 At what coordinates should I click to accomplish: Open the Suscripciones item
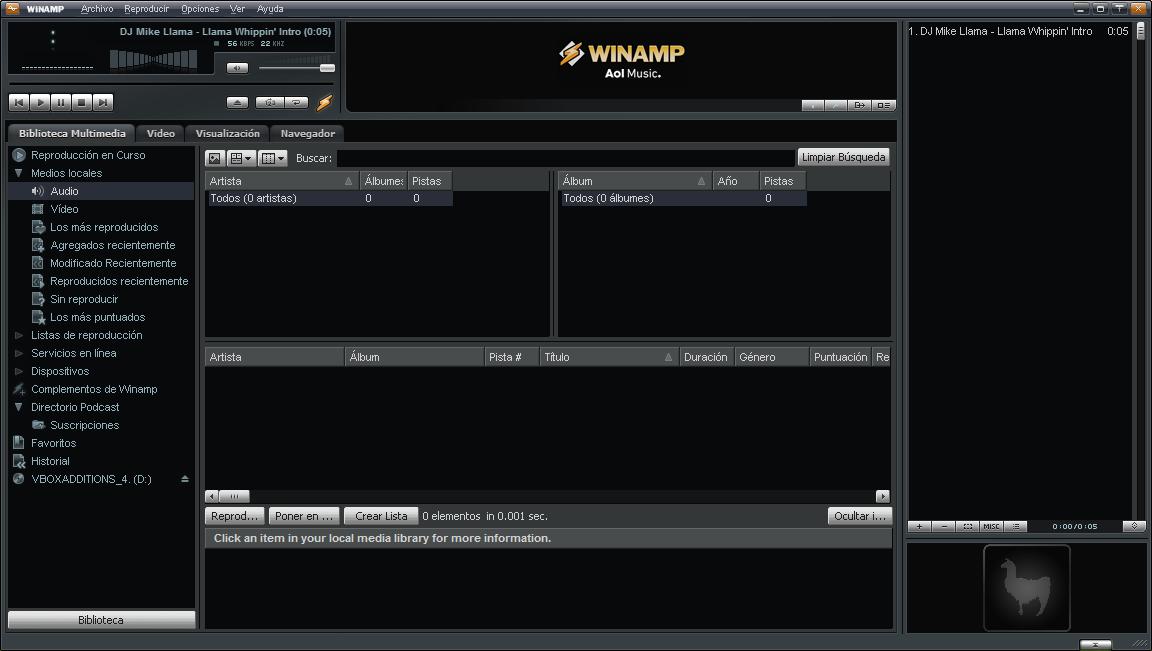point(84,425)
